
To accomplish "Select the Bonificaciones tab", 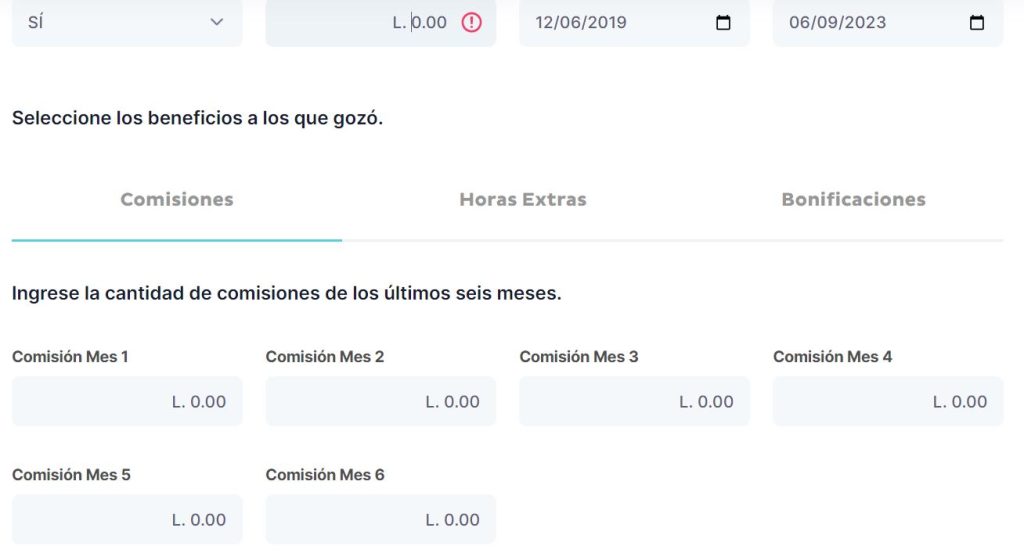I will (x=853, y=200).
